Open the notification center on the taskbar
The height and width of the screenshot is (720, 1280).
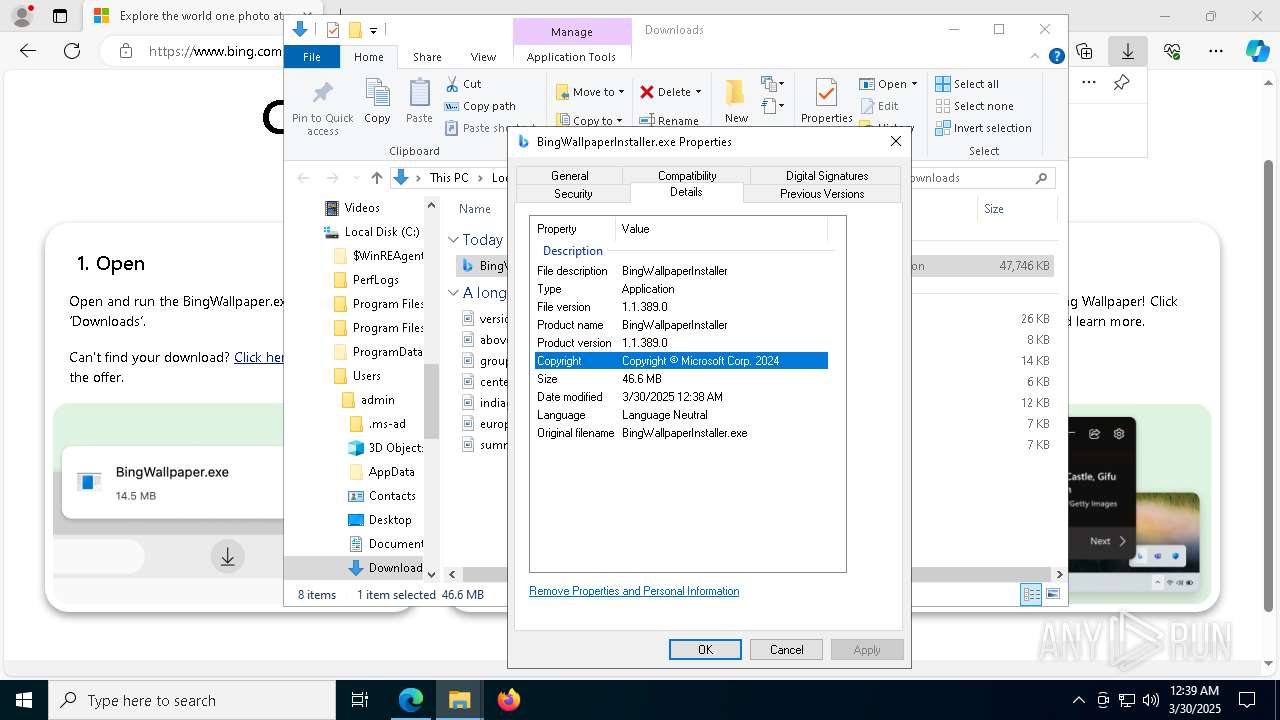(x=1247, y=700)
